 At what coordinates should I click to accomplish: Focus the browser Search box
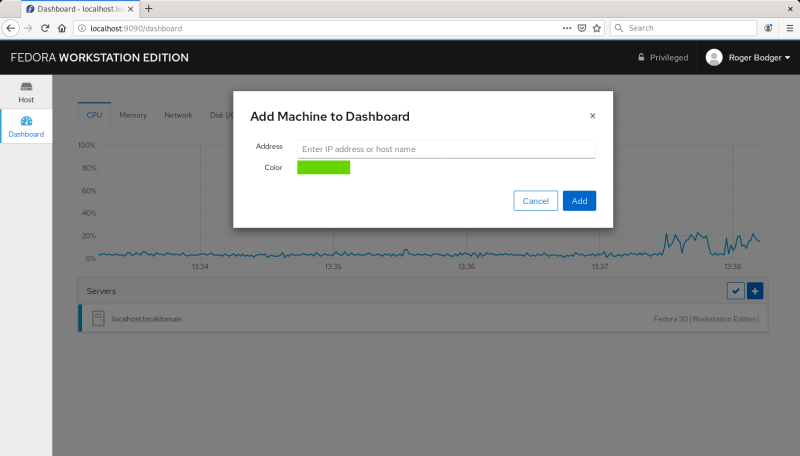pos(683,28)
